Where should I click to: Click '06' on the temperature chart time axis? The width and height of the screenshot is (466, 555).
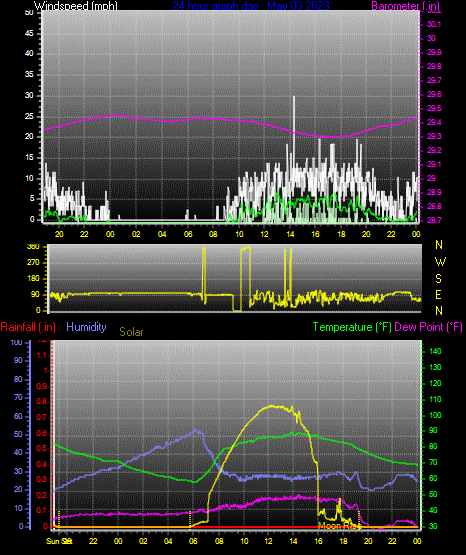[193, 541]
